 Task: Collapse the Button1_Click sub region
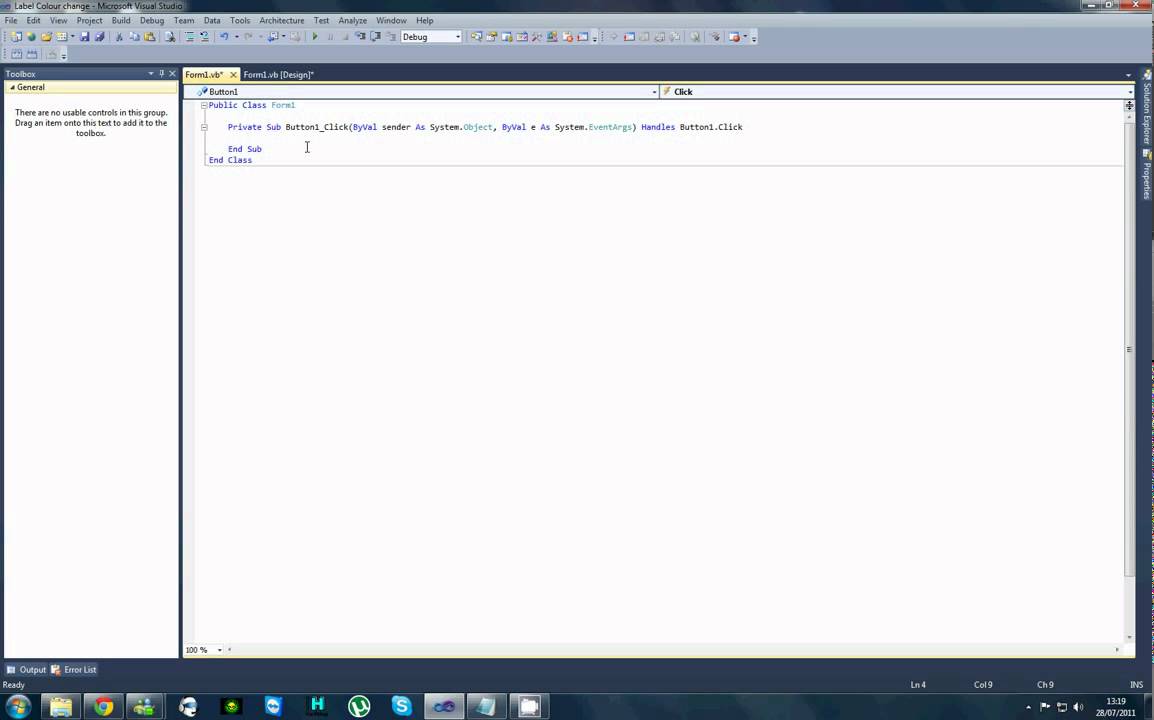pos(204,127)
